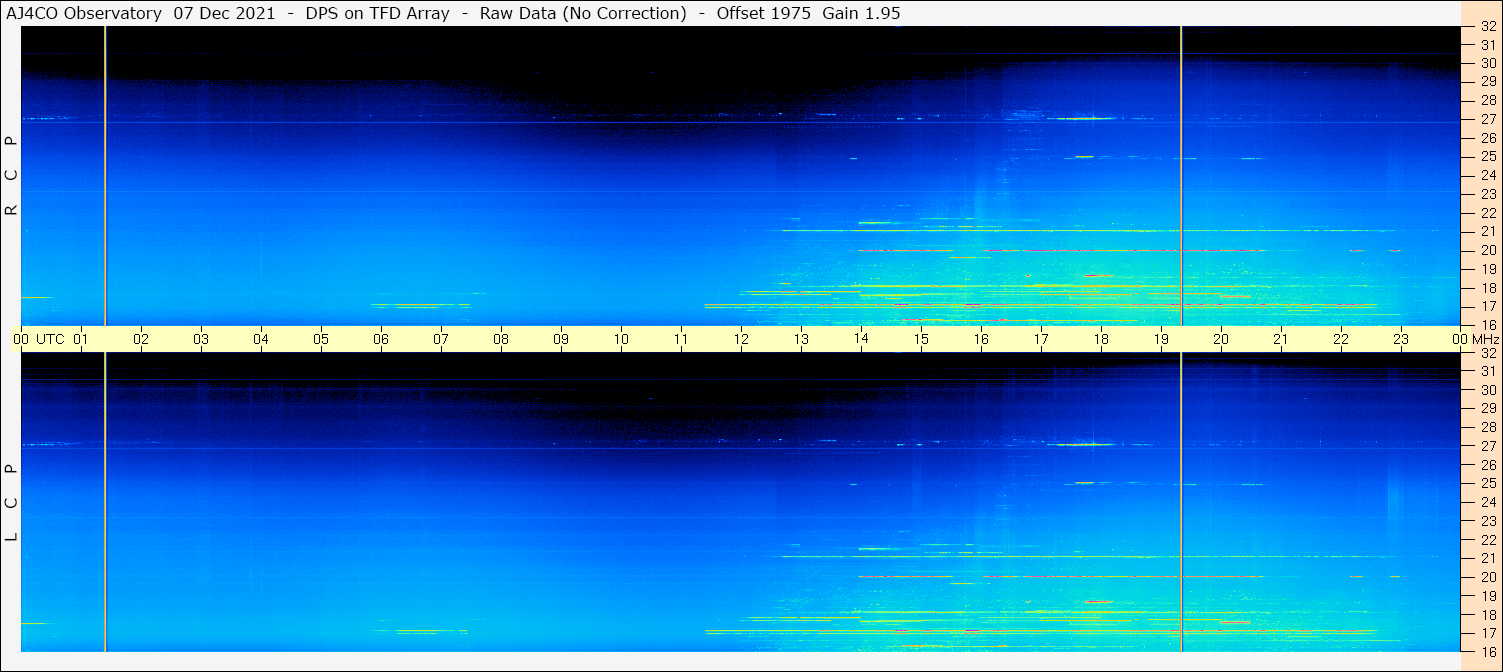Select the 06 hour label on the time axis
The width and height of the screenshot is (1503, 672).
pyautogui.click(x=381, y=339)
